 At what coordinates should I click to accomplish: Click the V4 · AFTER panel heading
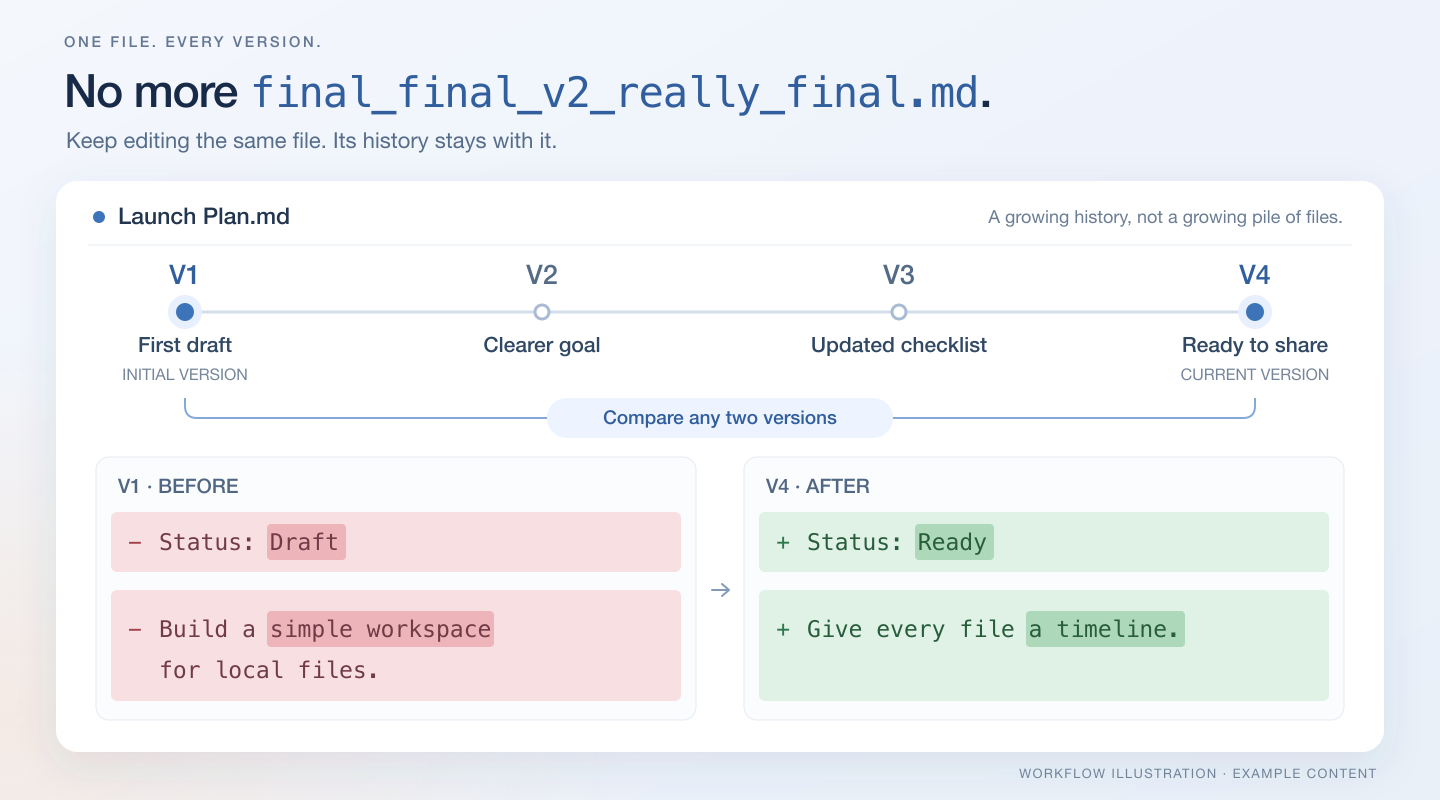coord(818,487)
